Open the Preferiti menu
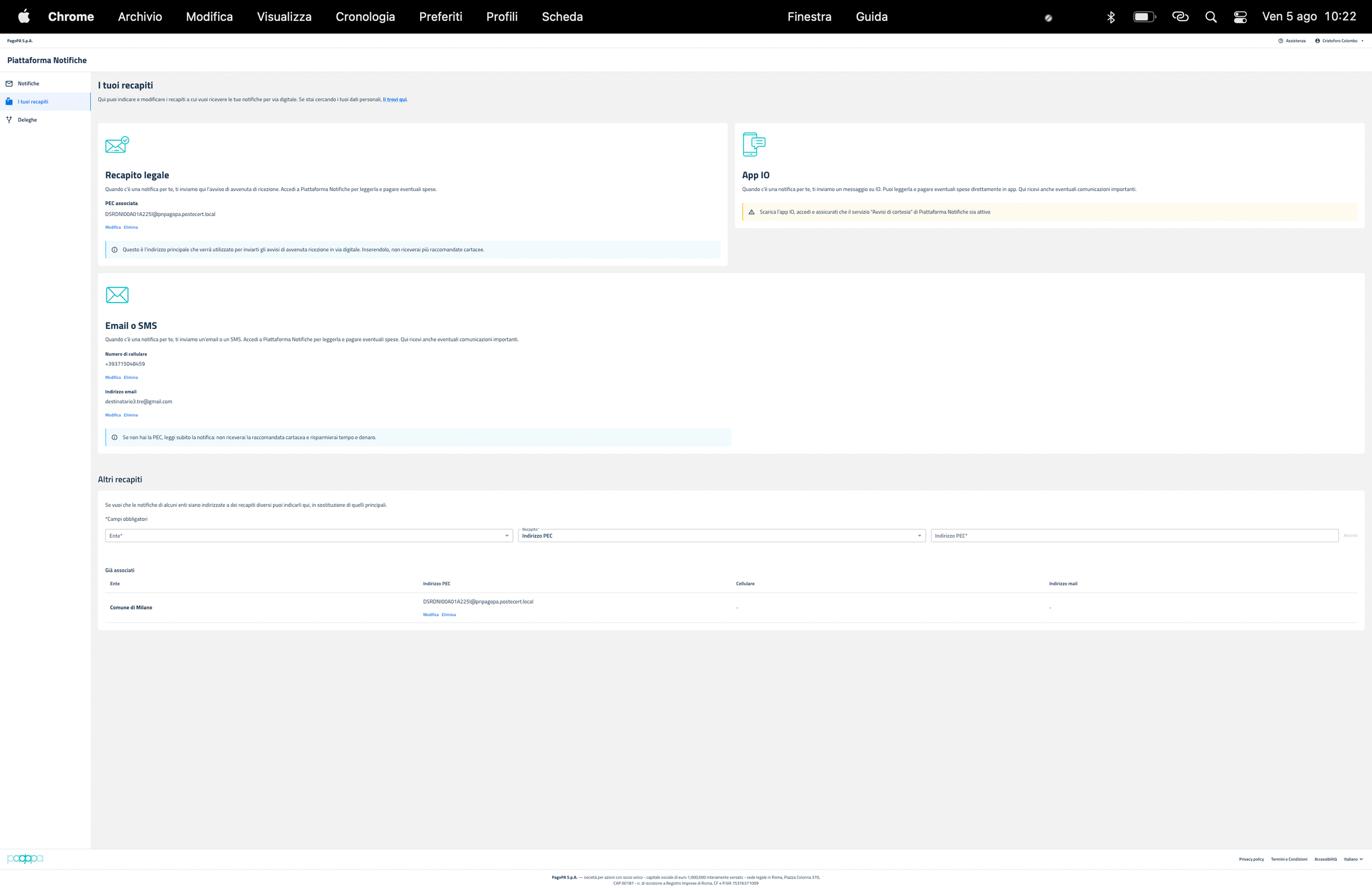Viewport: 1372px width, 891px height. tap(441, 17)
